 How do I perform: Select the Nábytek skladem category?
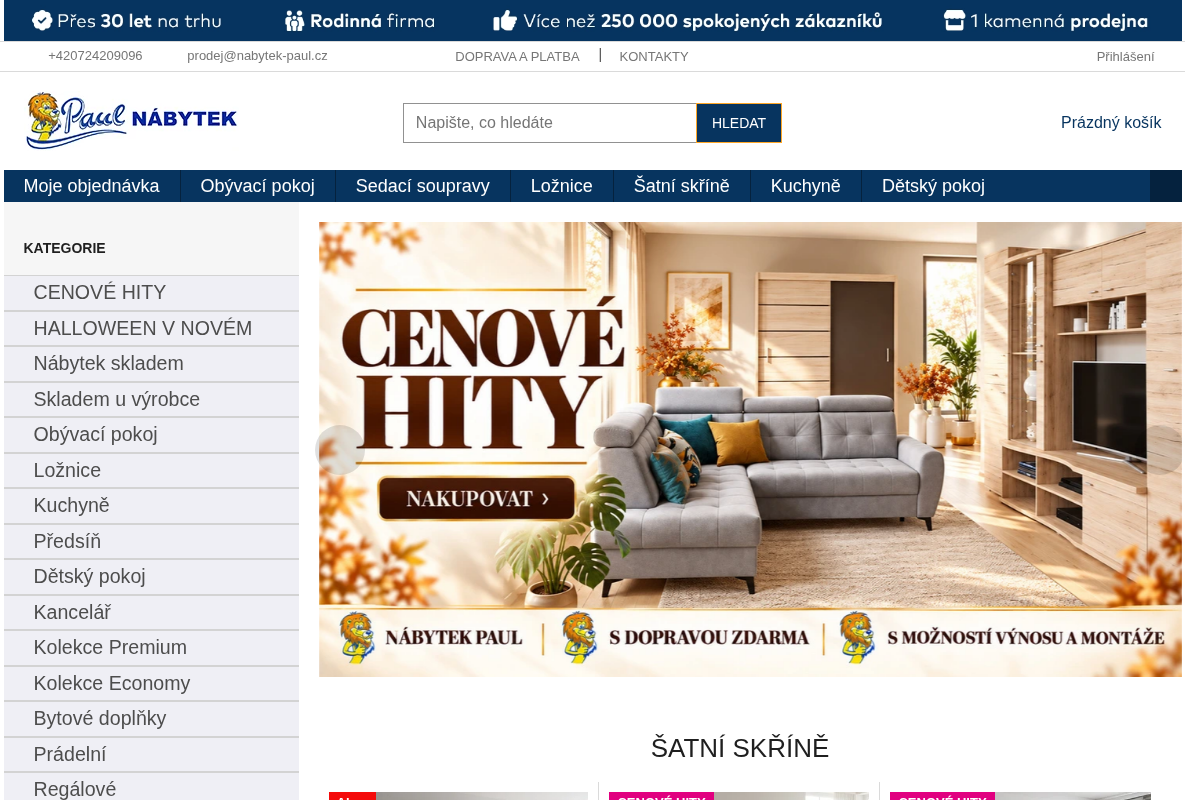(151, 364)
